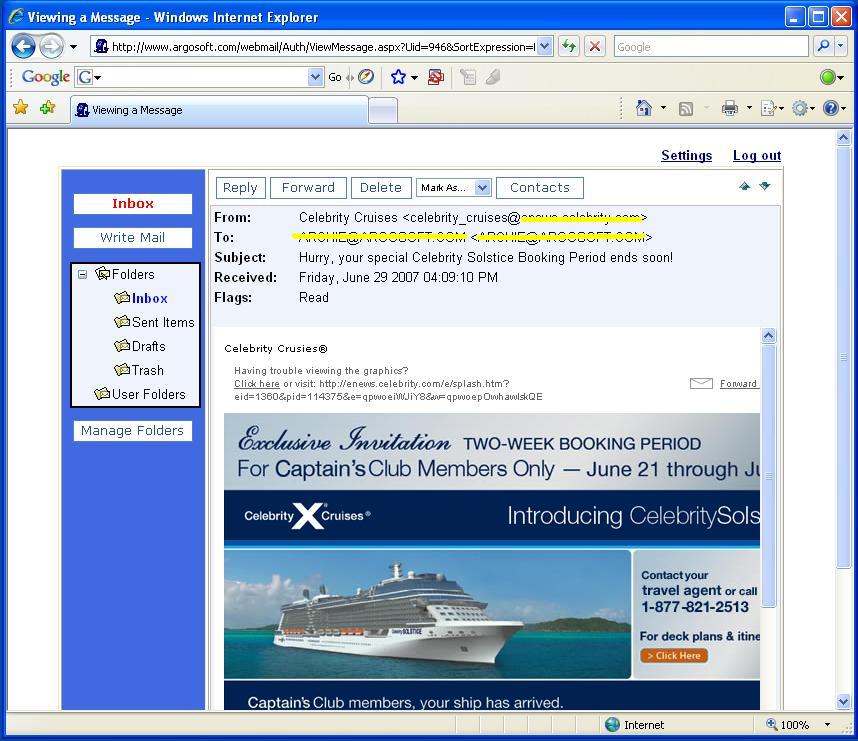858x741 pixels.
Task: Open the bookmarks star dropdown arrow
Action: click(414, 78)
